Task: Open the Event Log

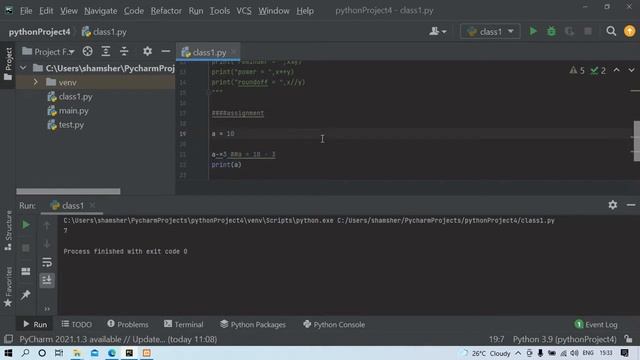Action: [x=596, y=324]
